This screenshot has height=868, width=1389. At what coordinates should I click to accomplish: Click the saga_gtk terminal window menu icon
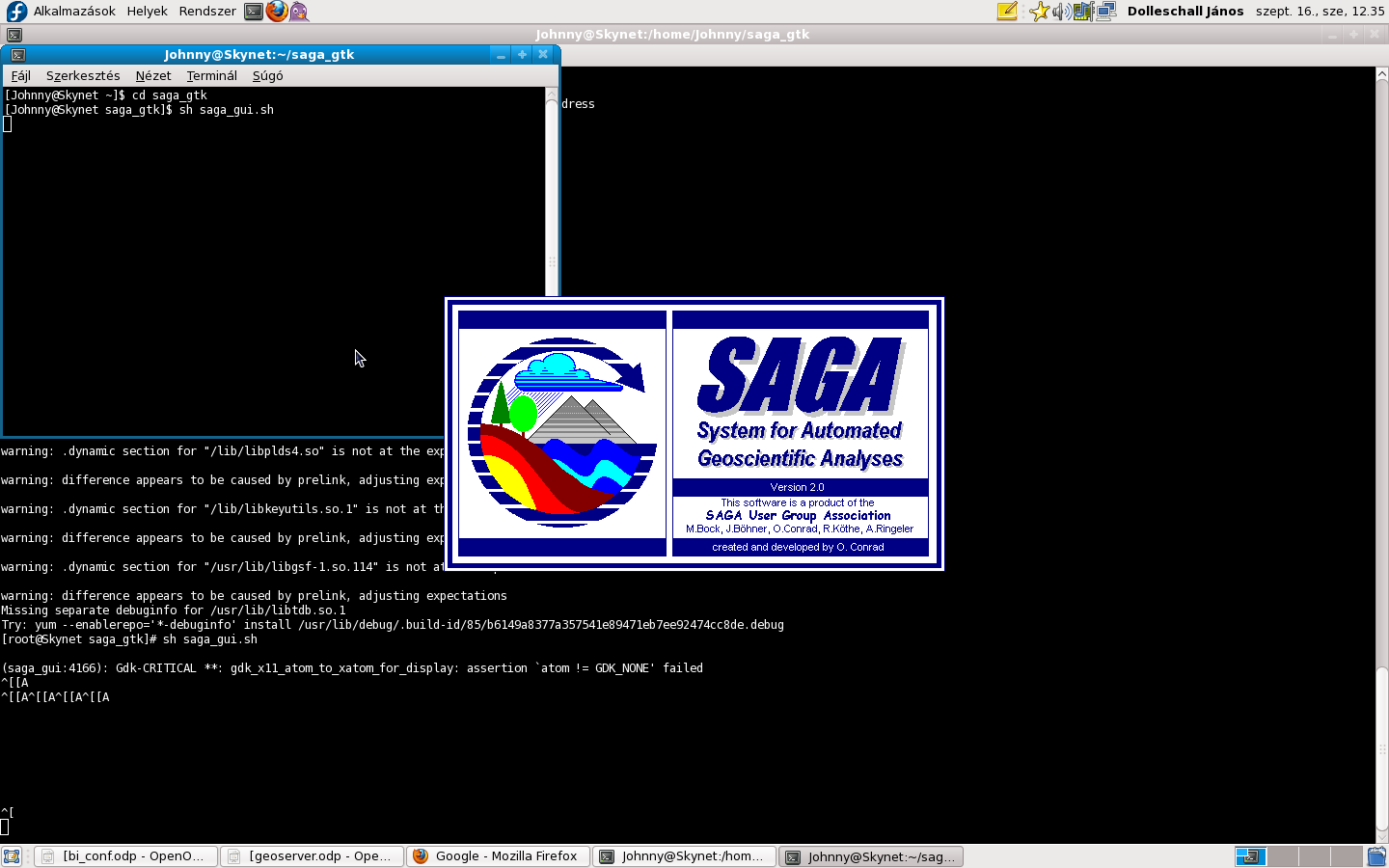tap(18, 55)
